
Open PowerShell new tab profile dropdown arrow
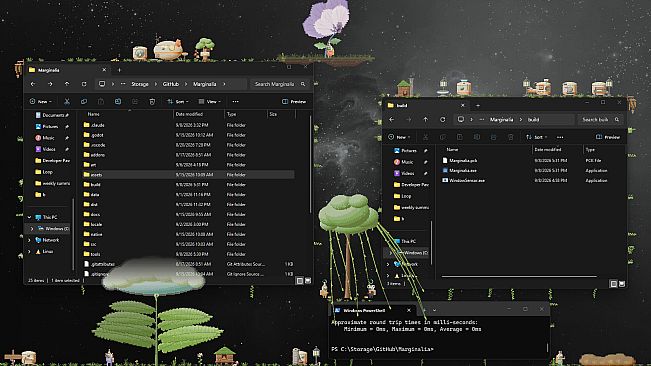[434, 310]
